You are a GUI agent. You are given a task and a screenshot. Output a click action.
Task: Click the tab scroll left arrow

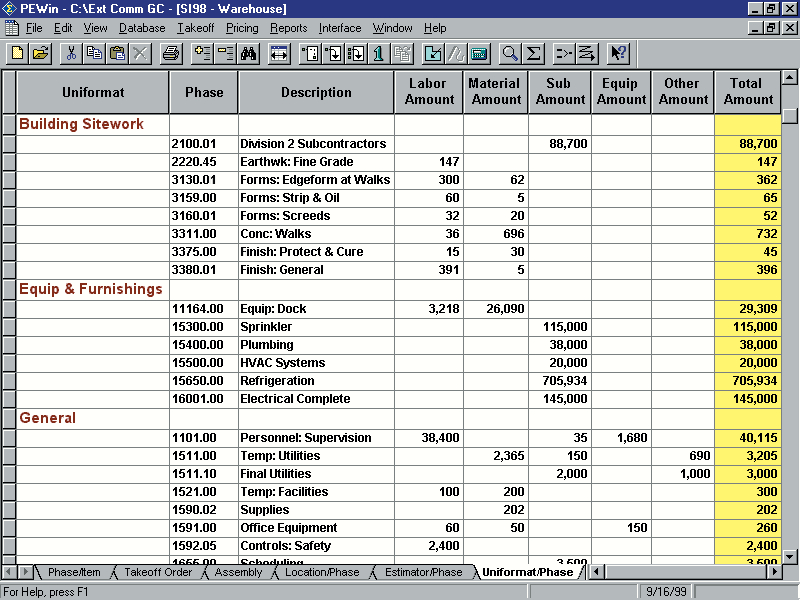10,572
